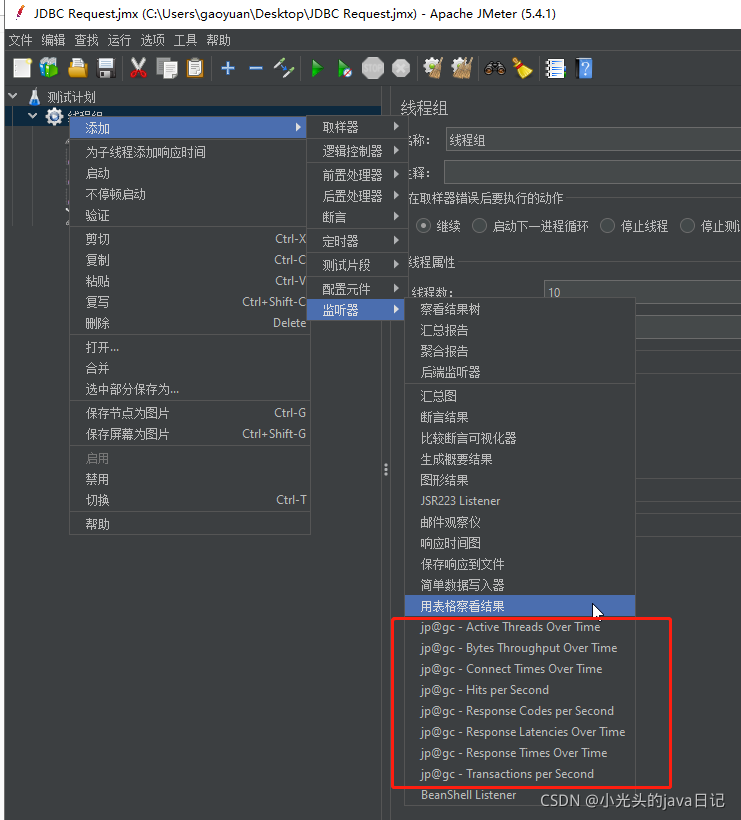Image resolution: width=741 pixels, height=820 pixels.
Task: Expand the 取样器 submenu
Action: click(355, 127)
